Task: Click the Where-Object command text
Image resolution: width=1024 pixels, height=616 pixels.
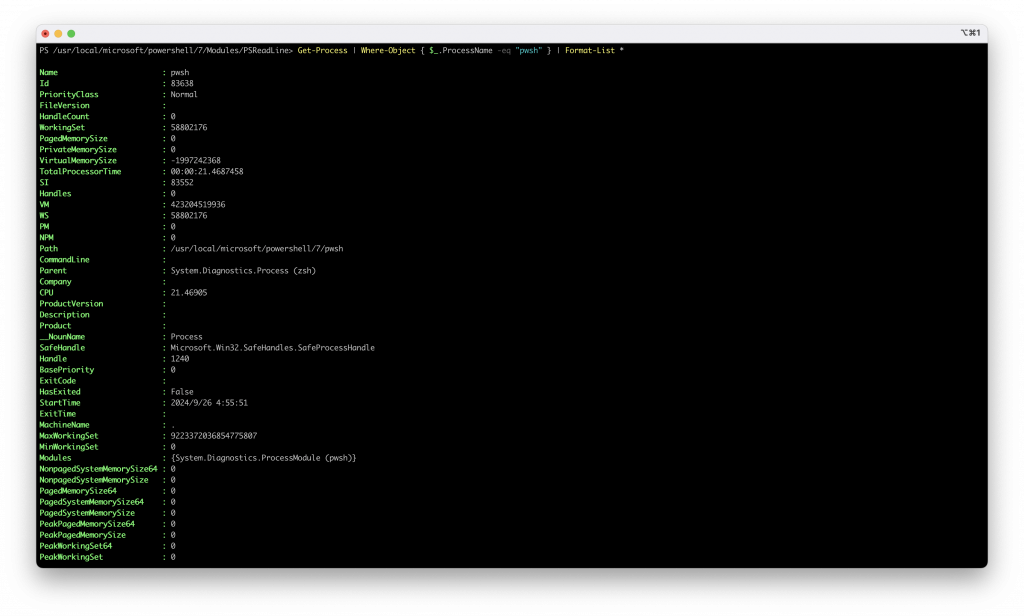Action: click(x=388, y=50)
